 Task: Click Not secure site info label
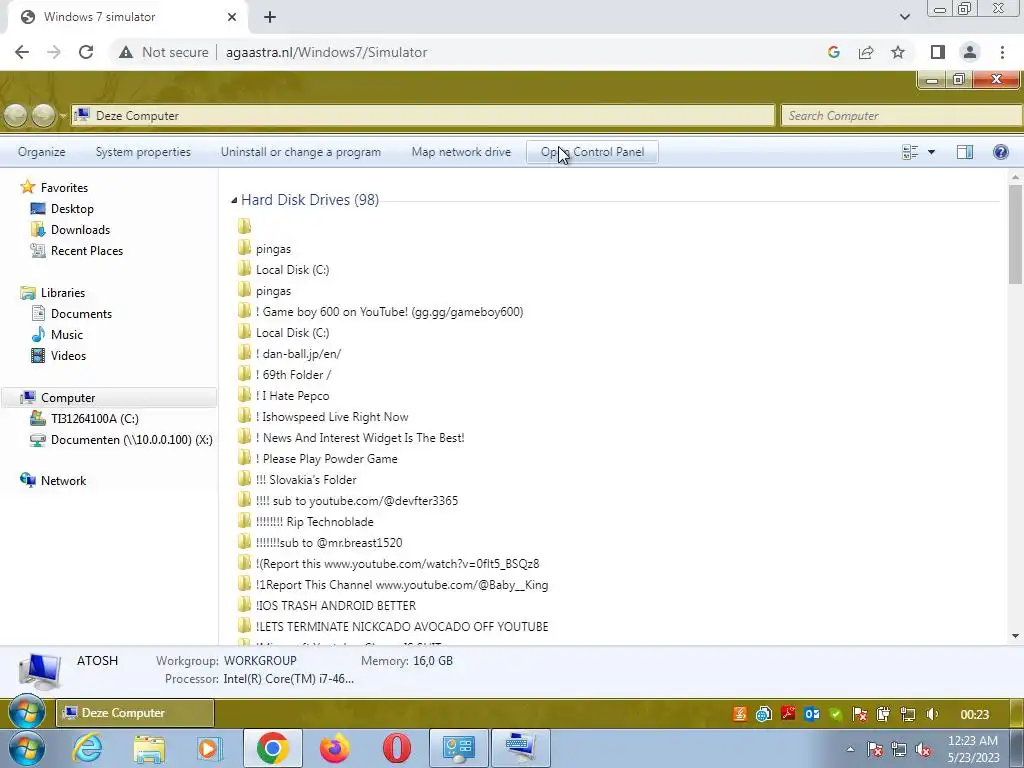pyautogui.click(x=163, y=52)
